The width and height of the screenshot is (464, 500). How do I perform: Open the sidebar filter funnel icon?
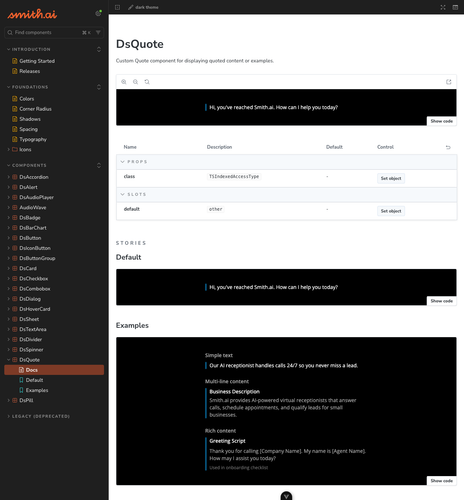pyautogui.click(x=98, y=32)
